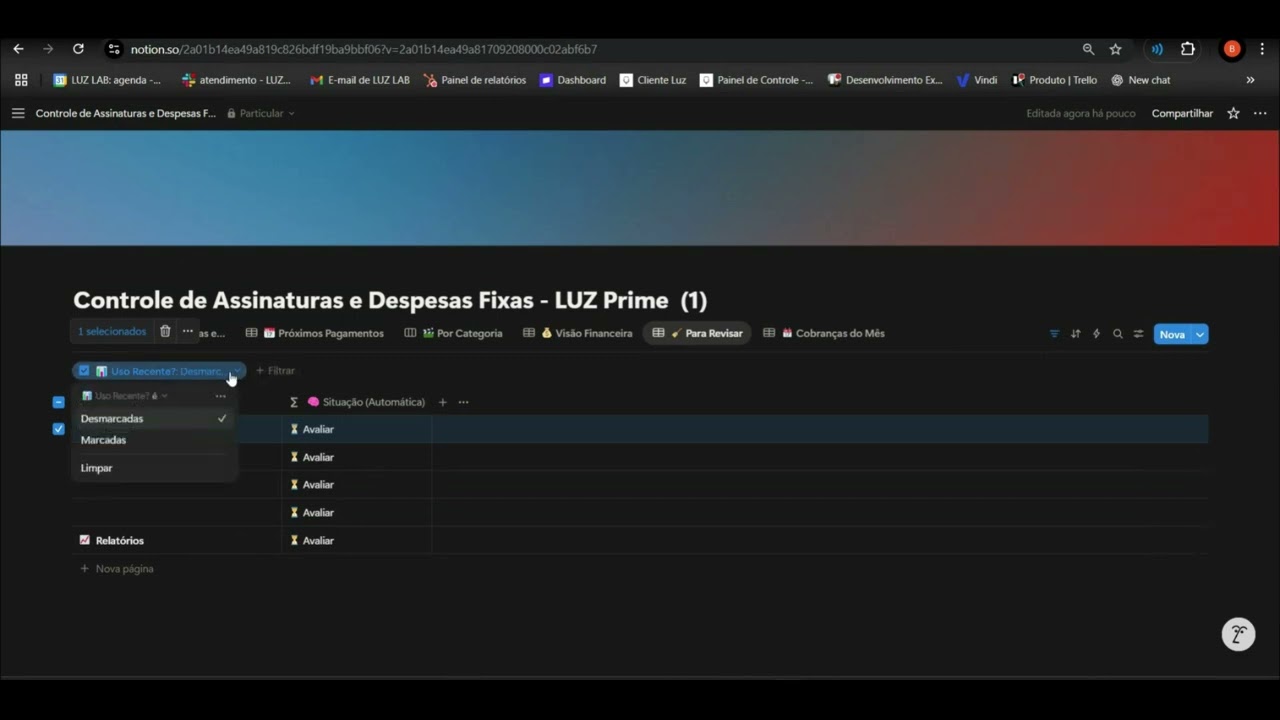
Task: Open the column header more-options ellipsis
Action: [463, 402]
